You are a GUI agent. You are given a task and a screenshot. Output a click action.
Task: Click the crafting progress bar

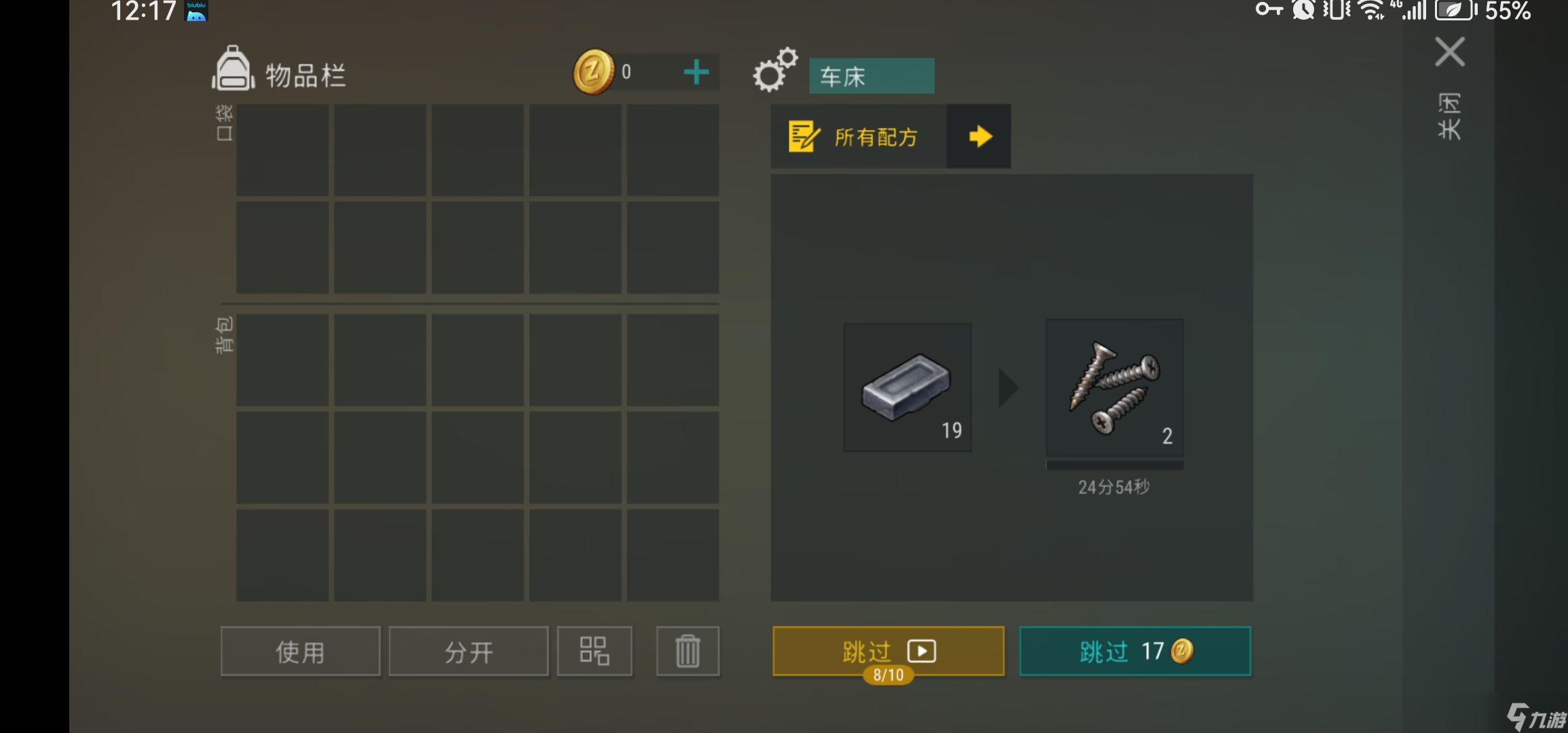click(x=1115, y=466)
